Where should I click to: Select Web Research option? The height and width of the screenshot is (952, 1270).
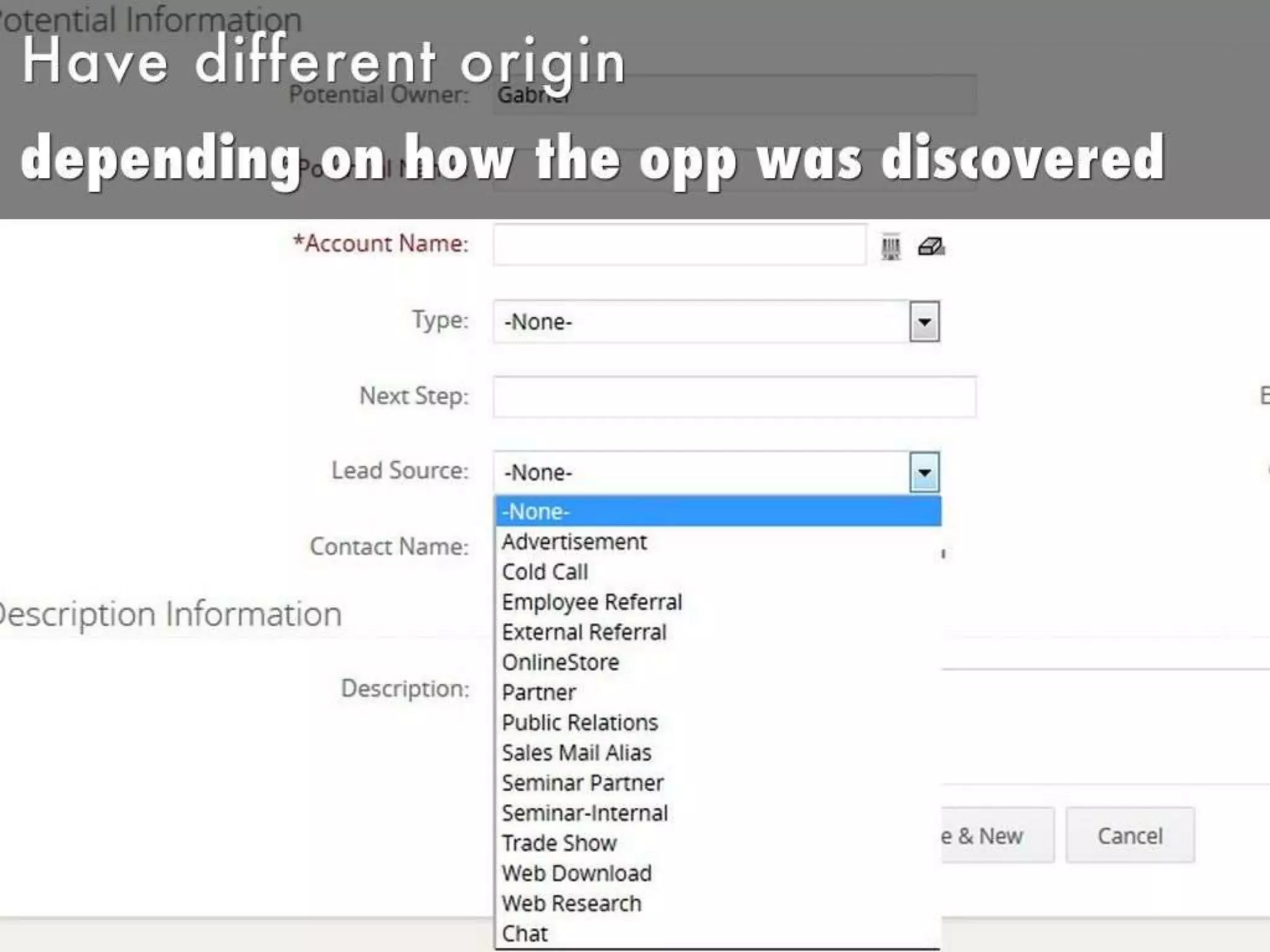[572, 904]
